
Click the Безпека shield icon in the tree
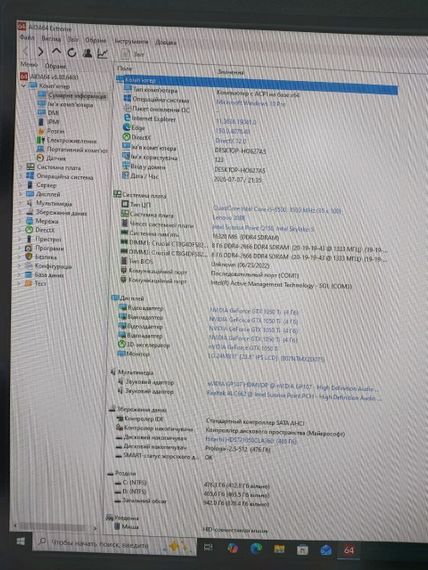[x=29, y=257]
